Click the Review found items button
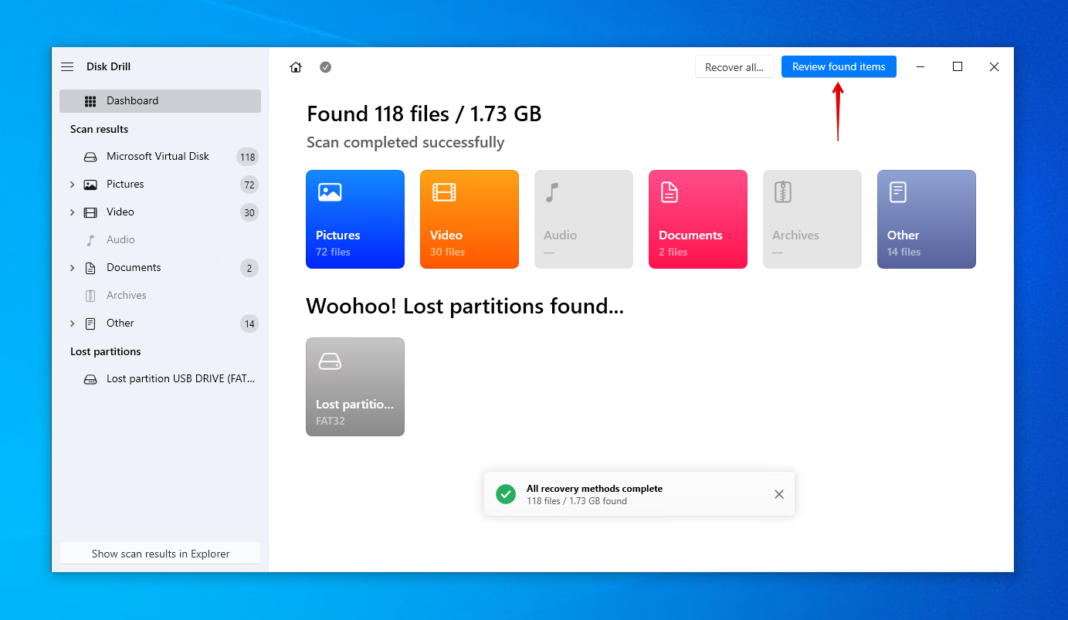 (x=838, y=66)
